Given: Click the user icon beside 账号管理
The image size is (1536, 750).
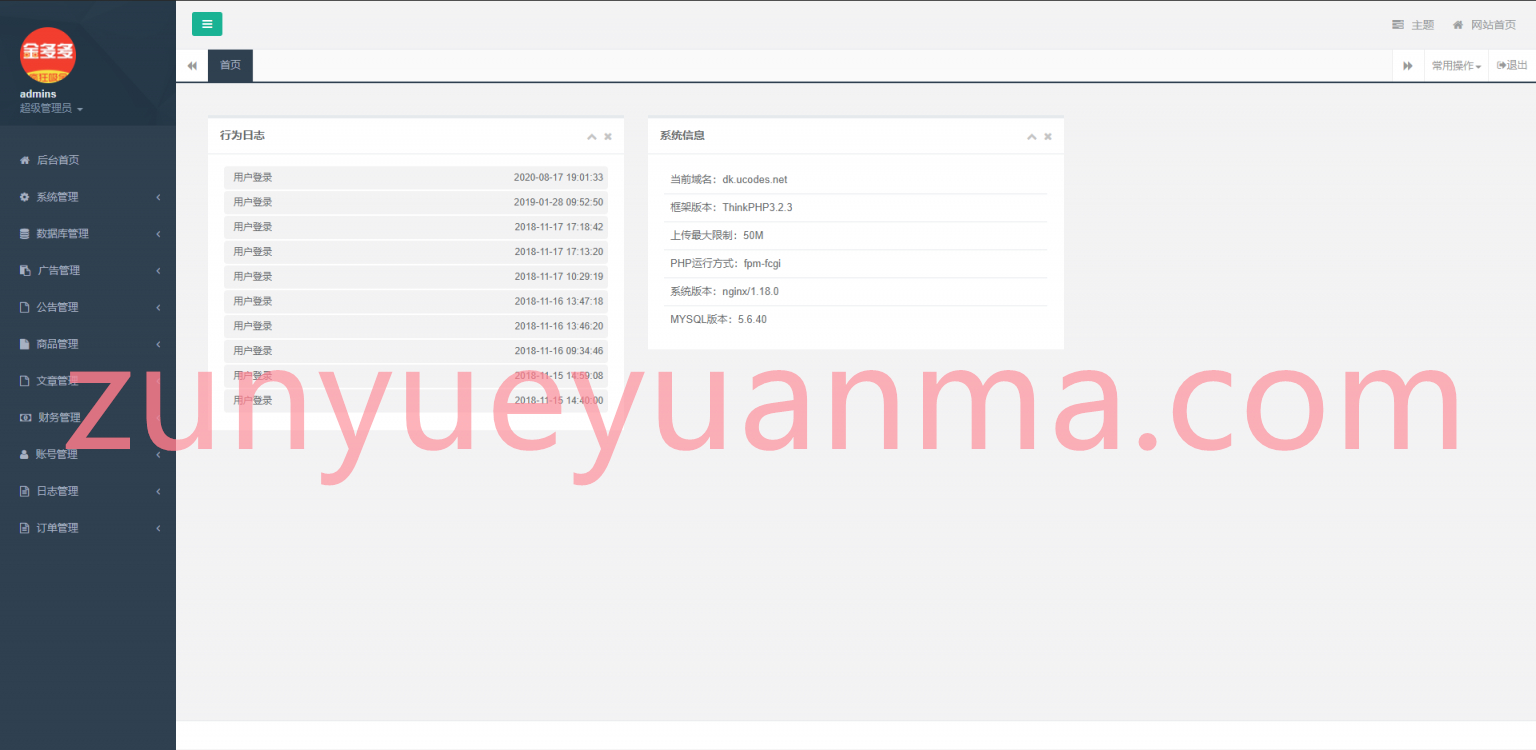Looking at the screenshot, I should (x=25, y=454).
